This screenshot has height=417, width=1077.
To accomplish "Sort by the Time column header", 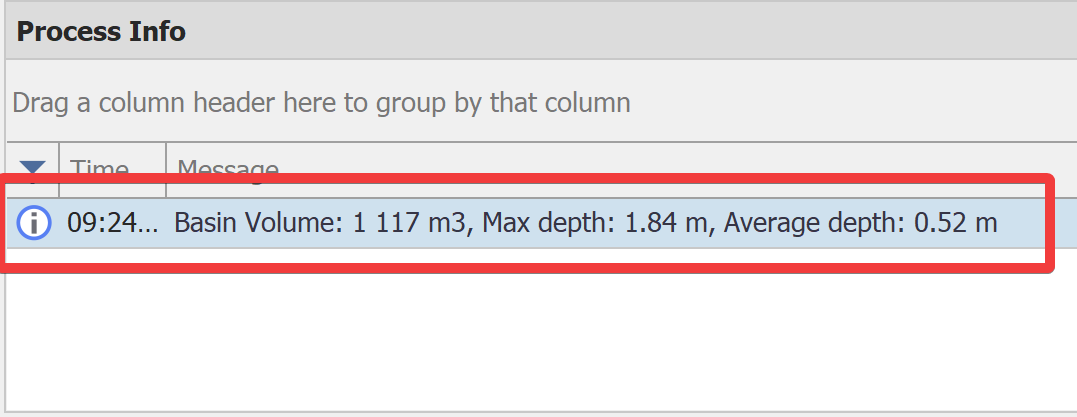I will tap(113, 170).
